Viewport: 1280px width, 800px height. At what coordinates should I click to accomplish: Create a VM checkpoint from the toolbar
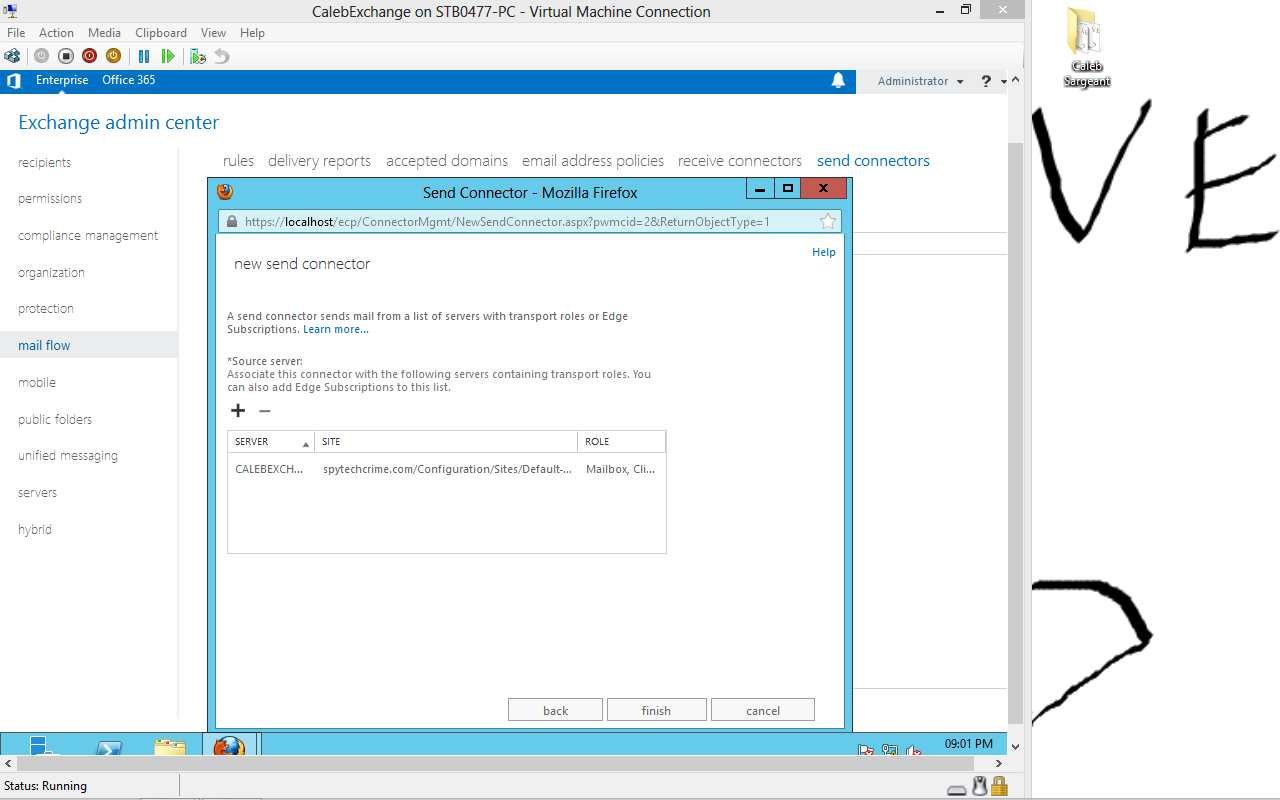198,56
